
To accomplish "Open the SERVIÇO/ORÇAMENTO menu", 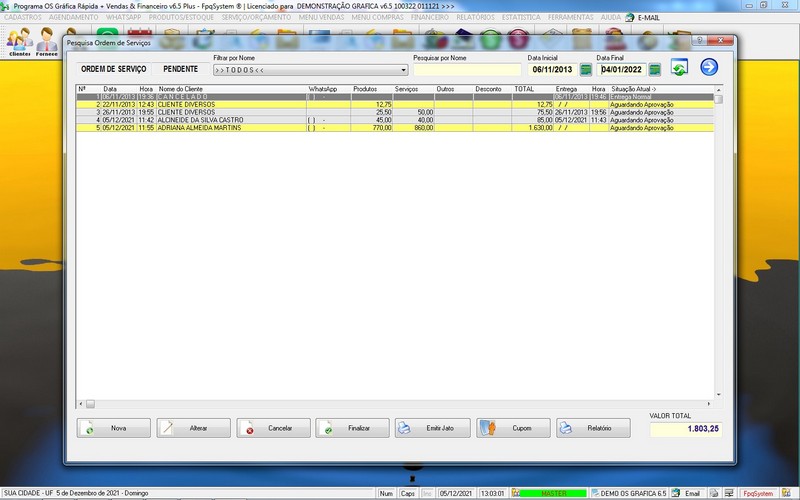I will coord(256,17).
